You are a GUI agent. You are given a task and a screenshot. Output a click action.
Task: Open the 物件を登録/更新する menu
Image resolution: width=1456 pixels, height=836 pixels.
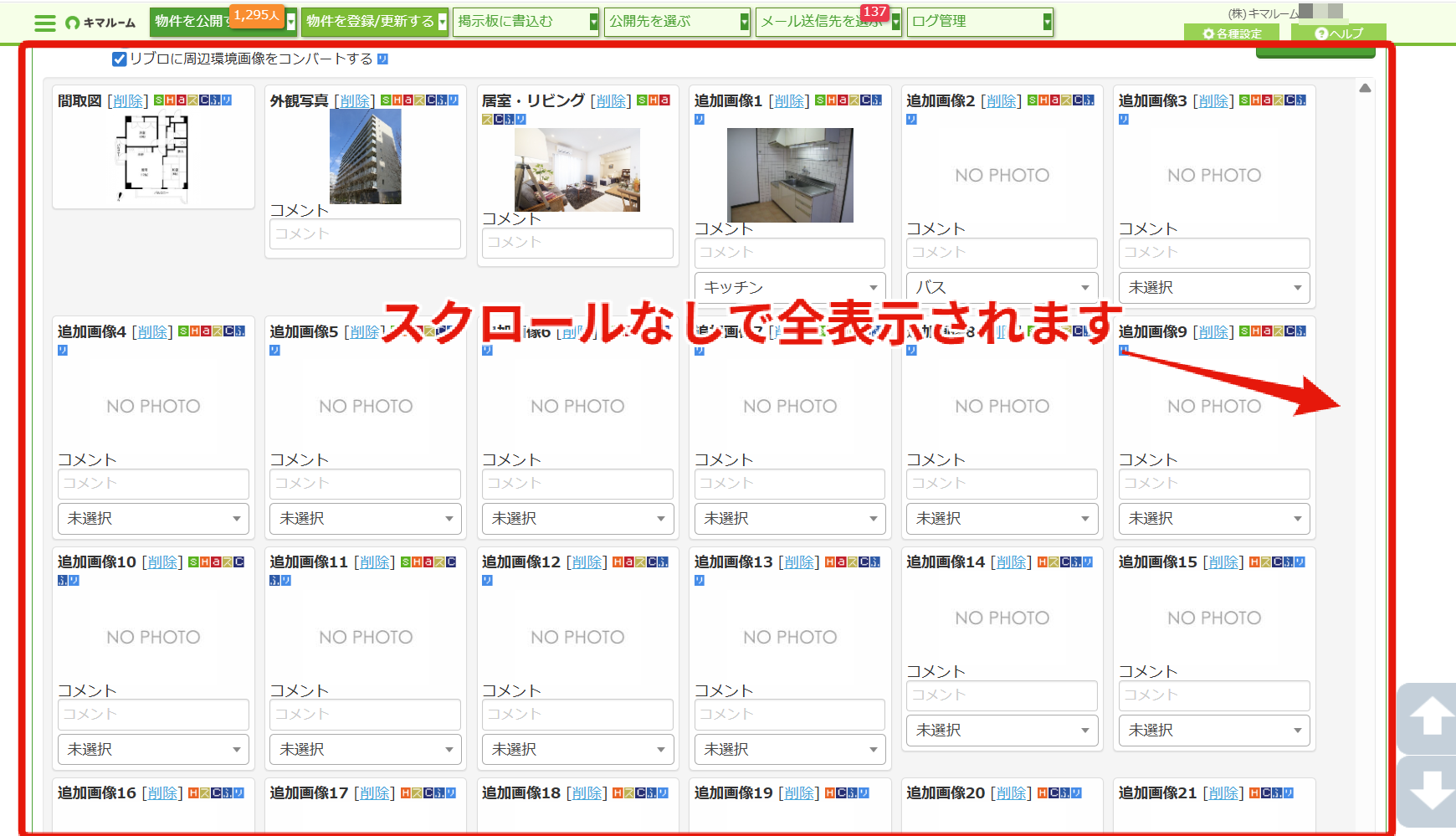(375, 22)
